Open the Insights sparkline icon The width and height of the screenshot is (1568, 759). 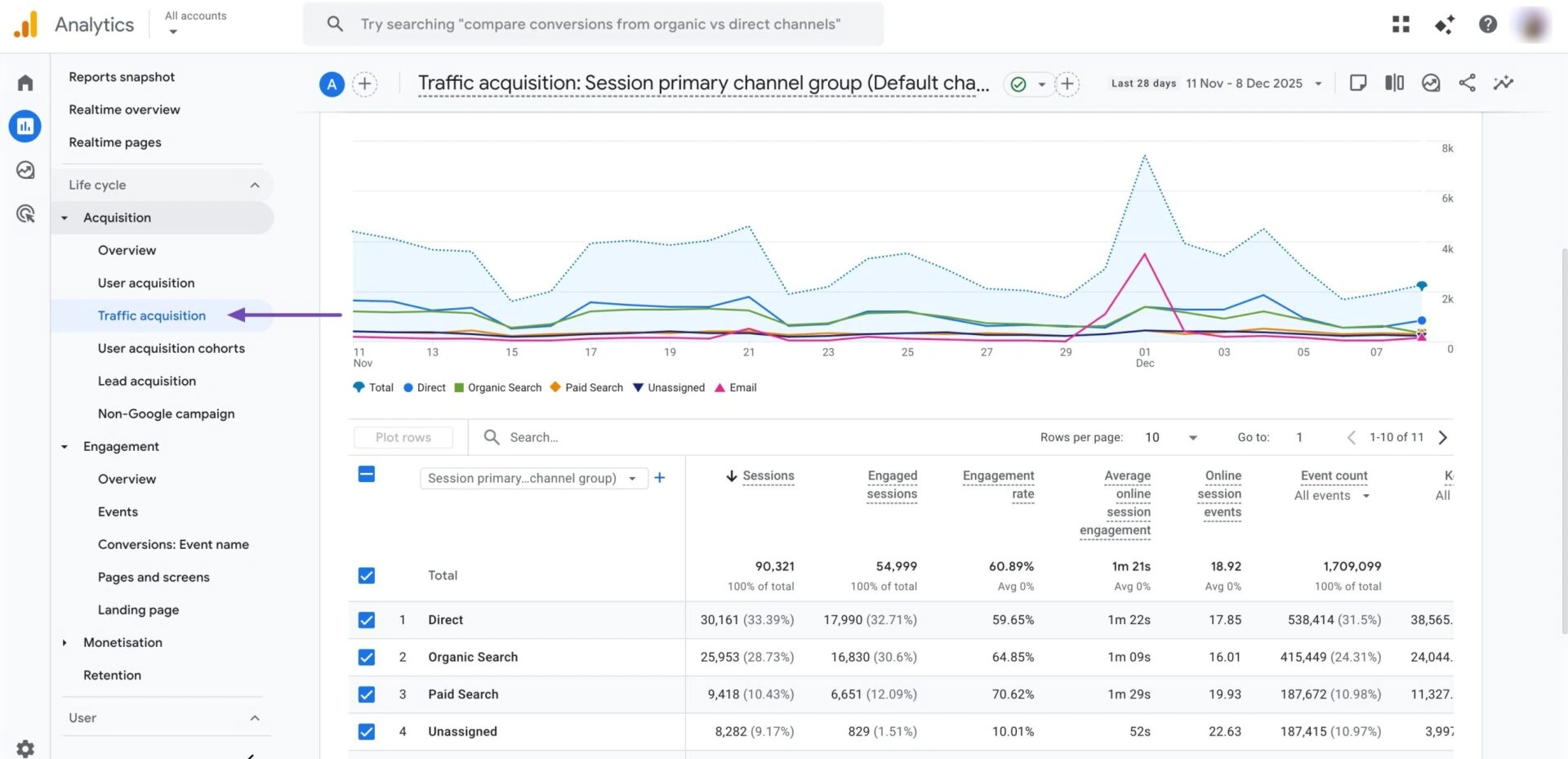click(1503, 83)
